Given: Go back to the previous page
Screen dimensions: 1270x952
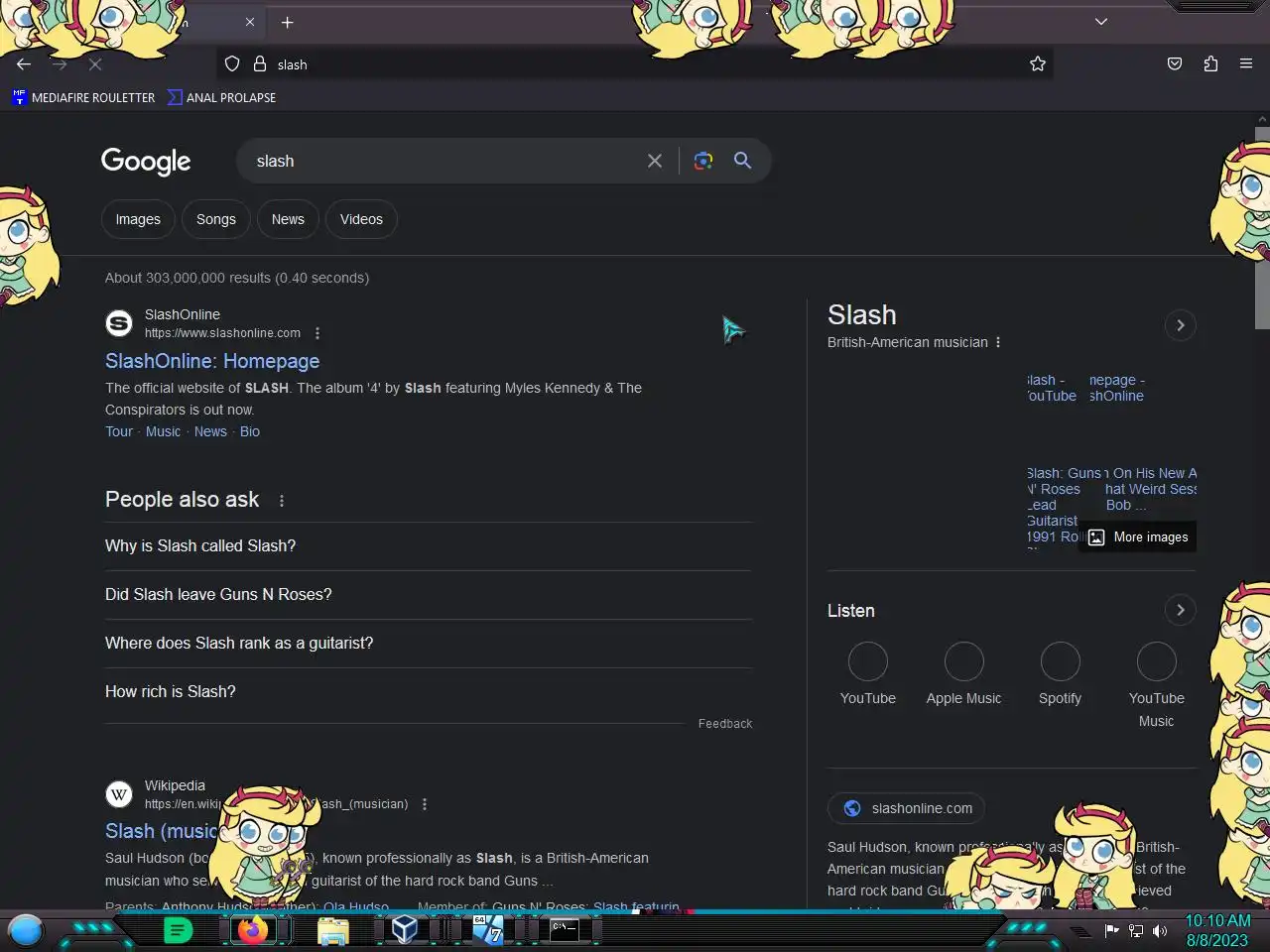Looking at the screenshot, I should pos(24,63).
